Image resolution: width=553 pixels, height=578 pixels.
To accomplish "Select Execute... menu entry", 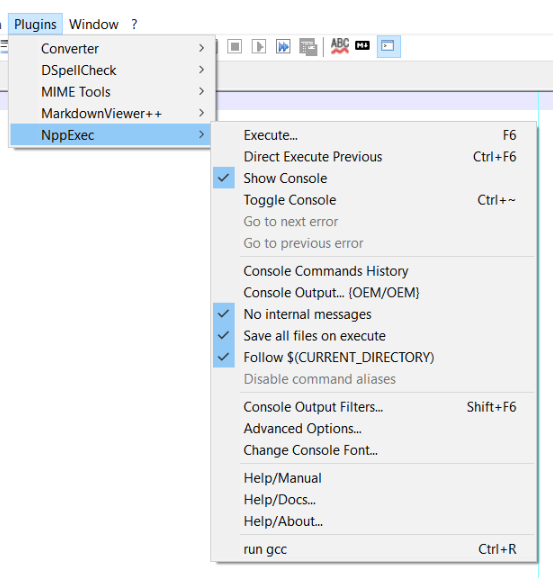I will (374, 135).
